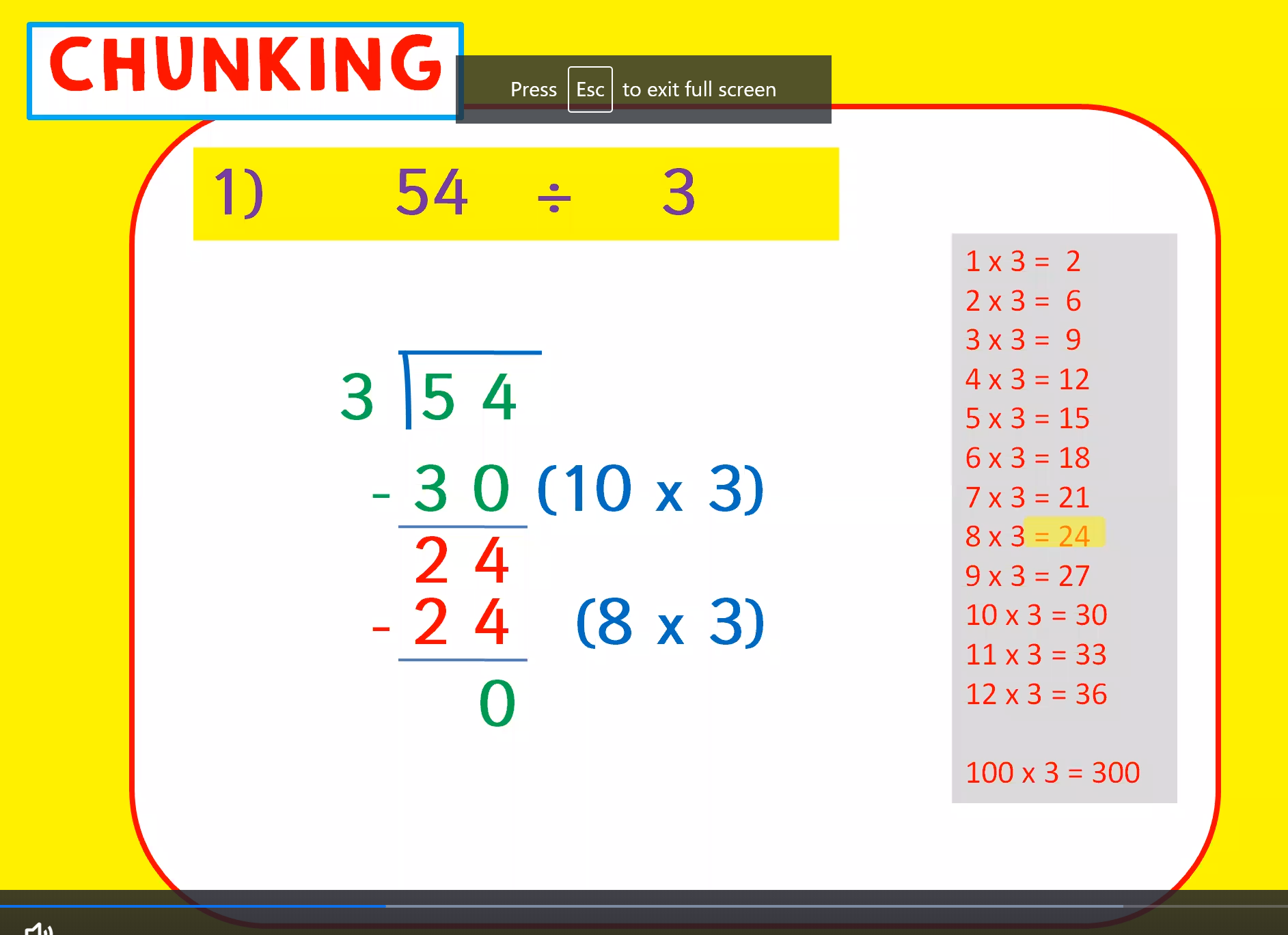Image resolution: width=1288 pixels, height=935 pixels.
Task: Click the '2 x 3 = 6' table row
Action: coord(1023,301)
